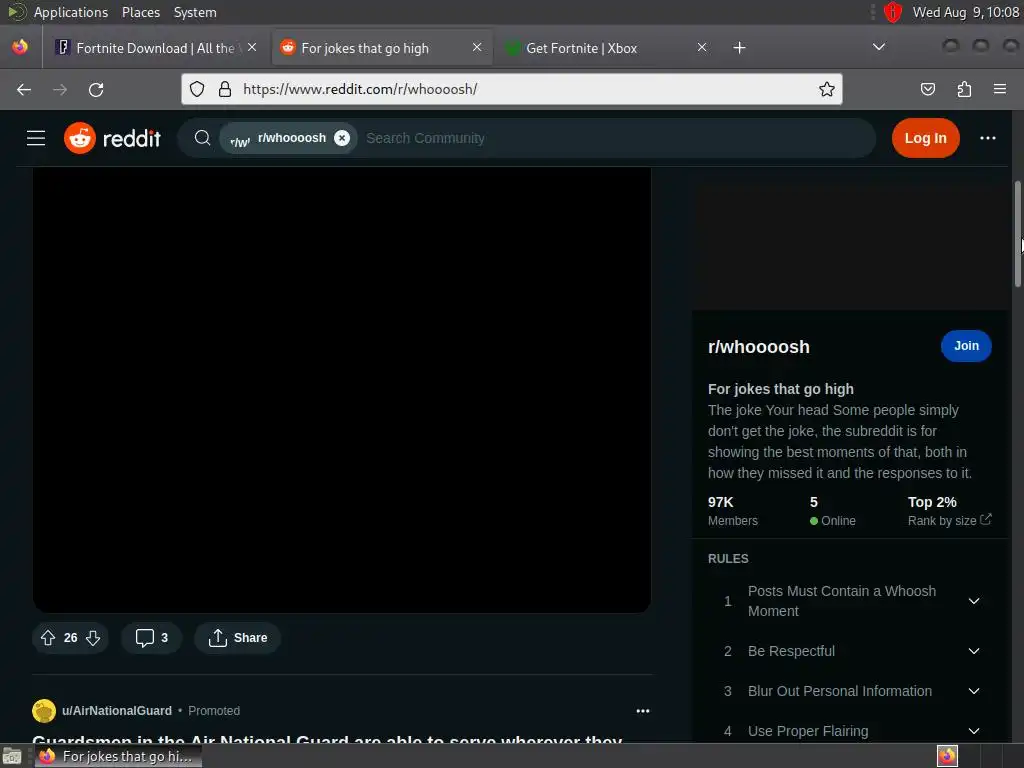This screenshot has height=768, width=1024.
Task: Save page to Pocket
Action: pyautogui.click(x=927, y=89)
